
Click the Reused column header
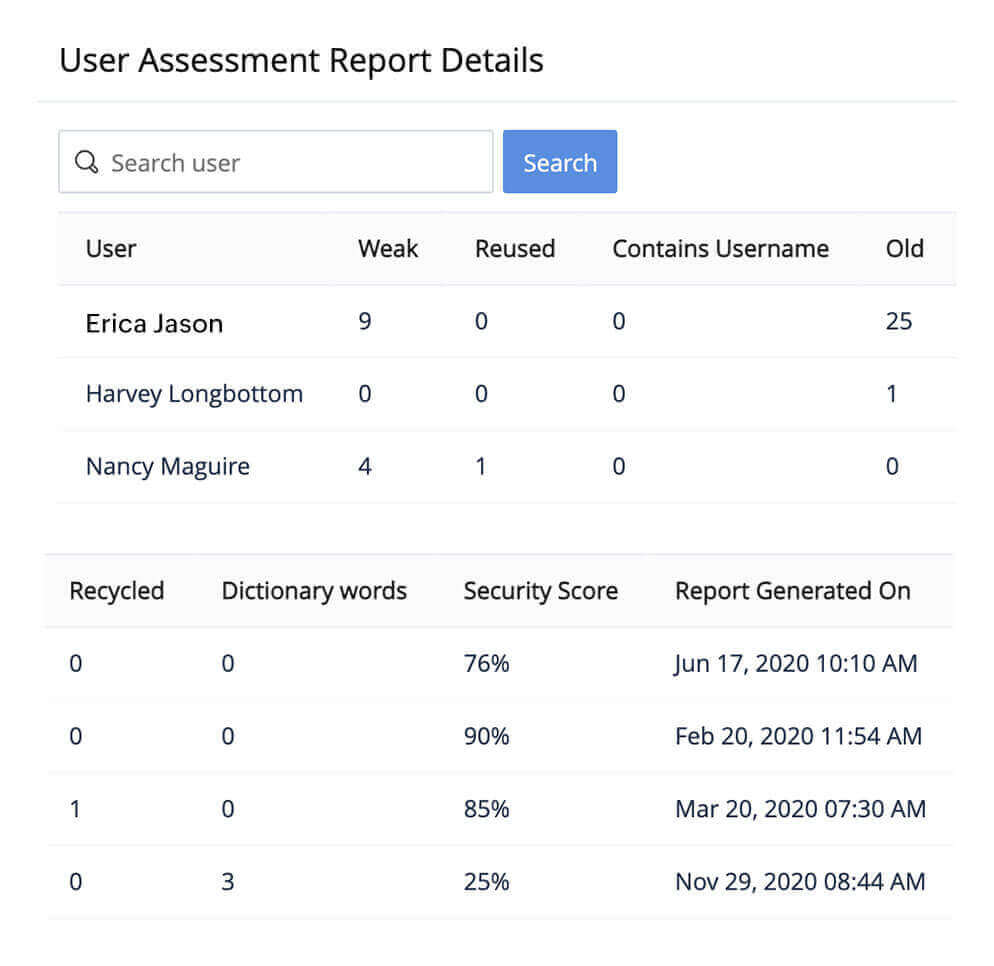coord(514,249)
